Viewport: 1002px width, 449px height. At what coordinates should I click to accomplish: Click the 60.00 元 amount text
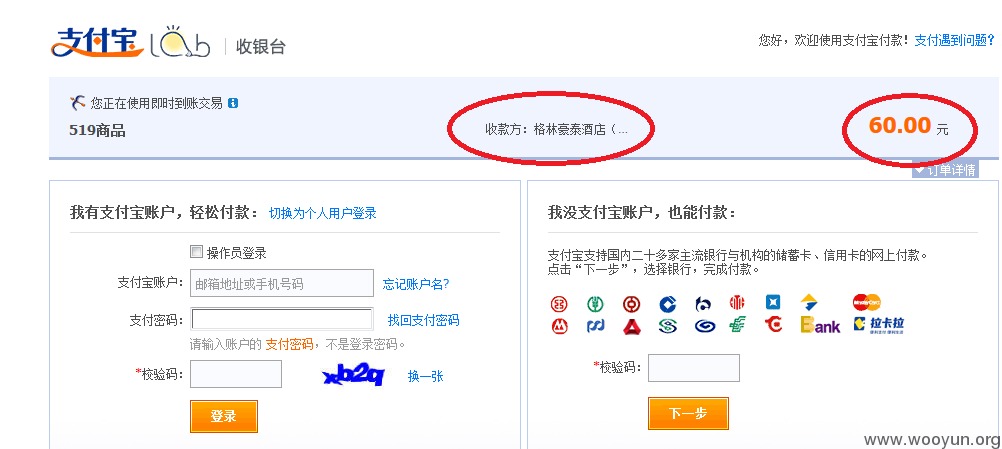pos(908,126)
